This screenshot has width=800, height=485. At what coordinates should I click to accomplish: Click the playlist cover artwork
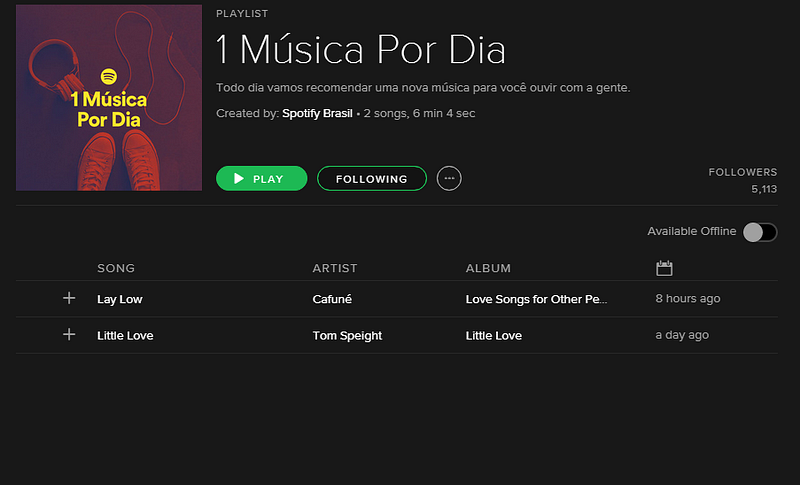[x=109, y=97]
